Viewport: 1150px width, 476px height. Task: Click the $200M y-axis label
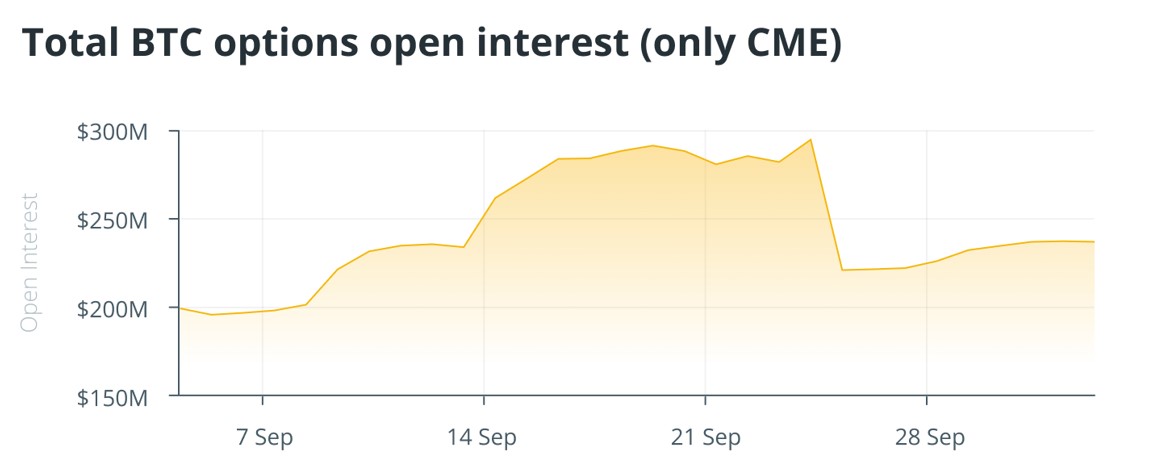112,309
